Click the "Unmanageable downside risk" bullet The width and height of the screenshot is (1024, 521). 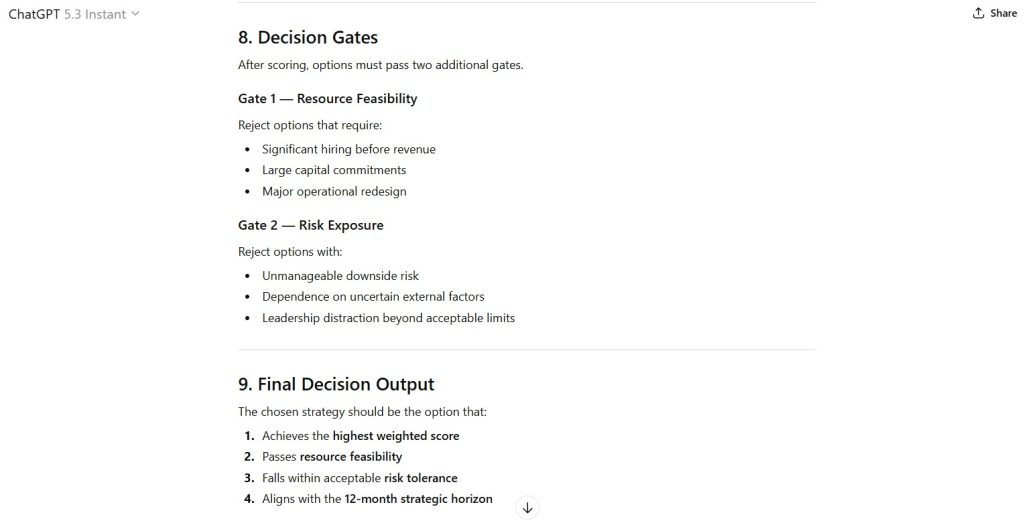point(340,275)
